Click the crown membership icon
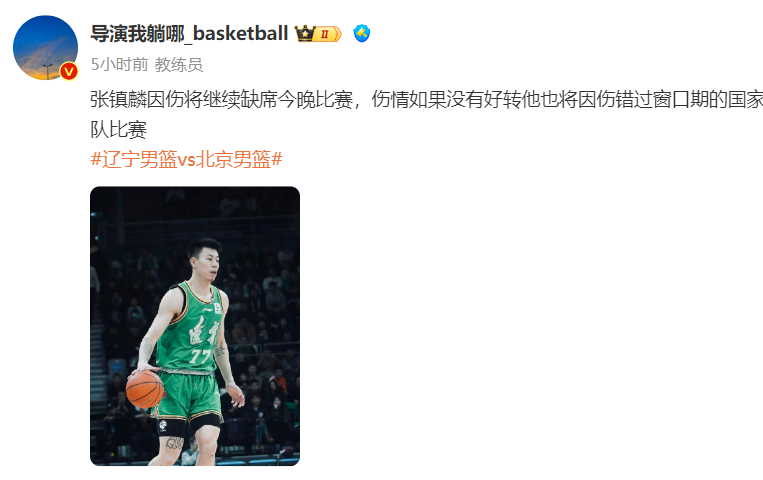This screenshot has height=480, width=763. tap(305, 34)
